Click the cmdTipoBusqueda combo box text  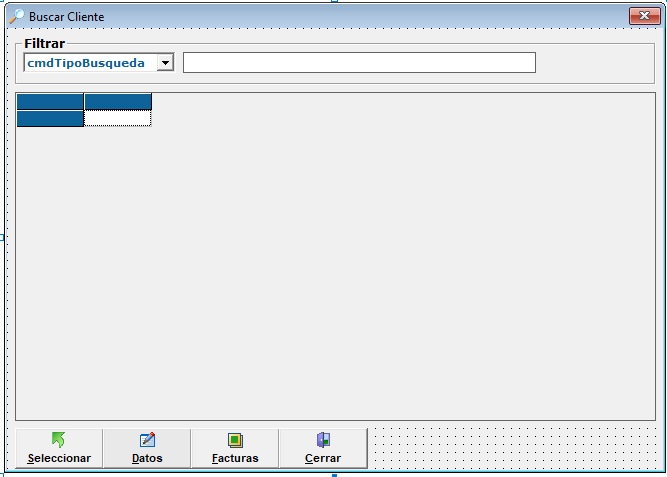coord(88,63)
